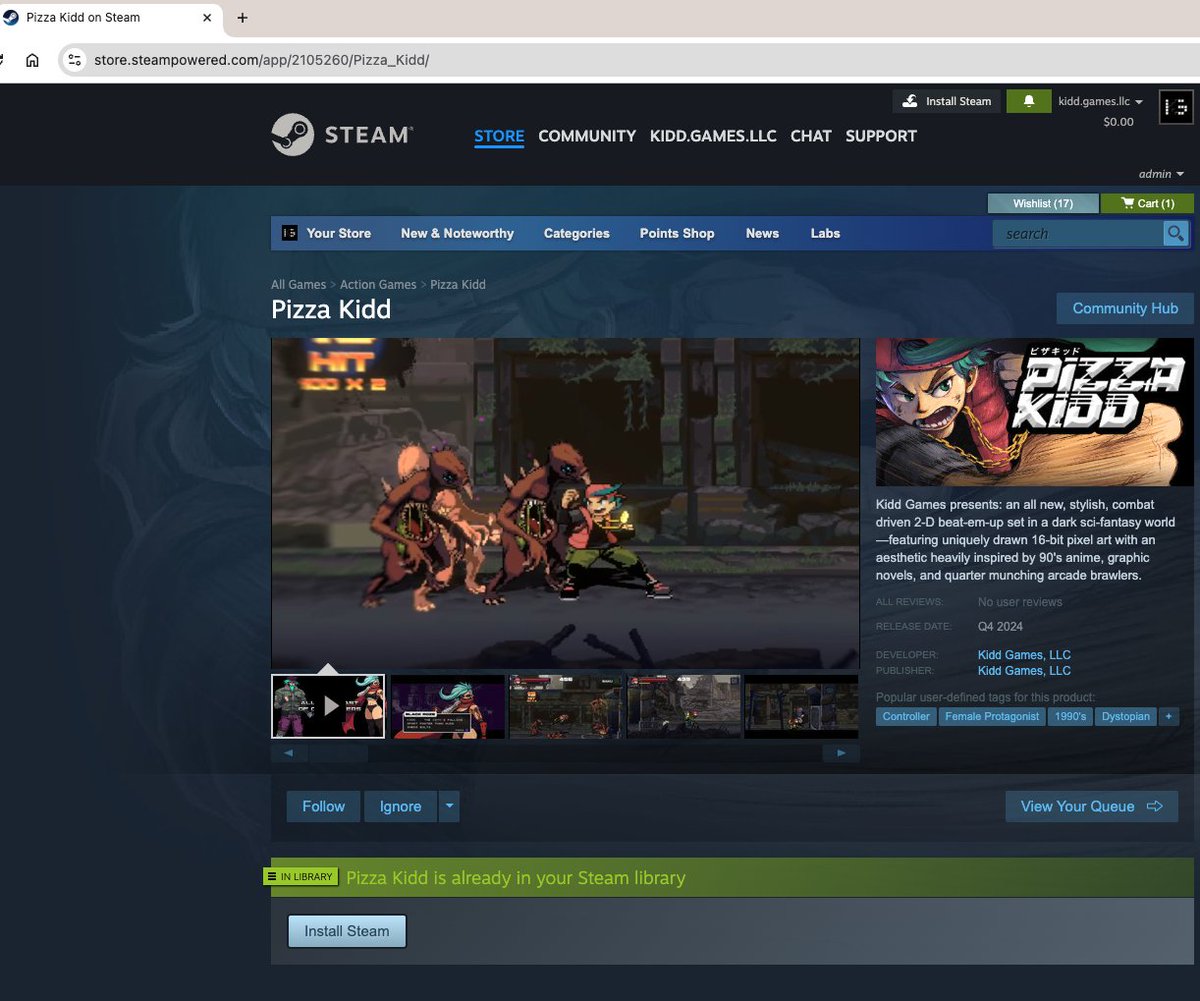Click All Games breadcrumb

[x=298, y=284]
